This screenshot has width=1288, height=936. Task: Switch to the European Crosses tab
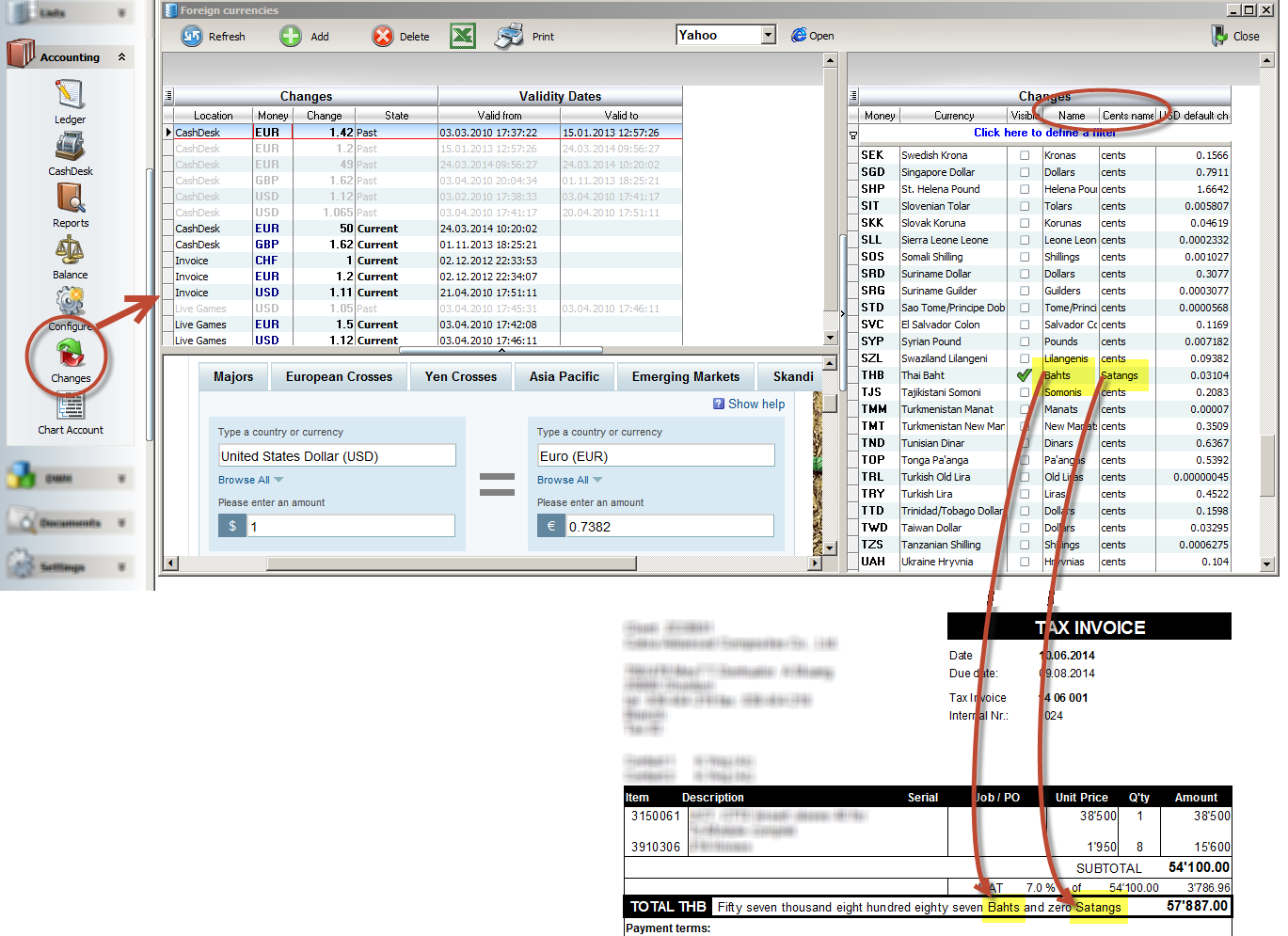tap(339, 376)
